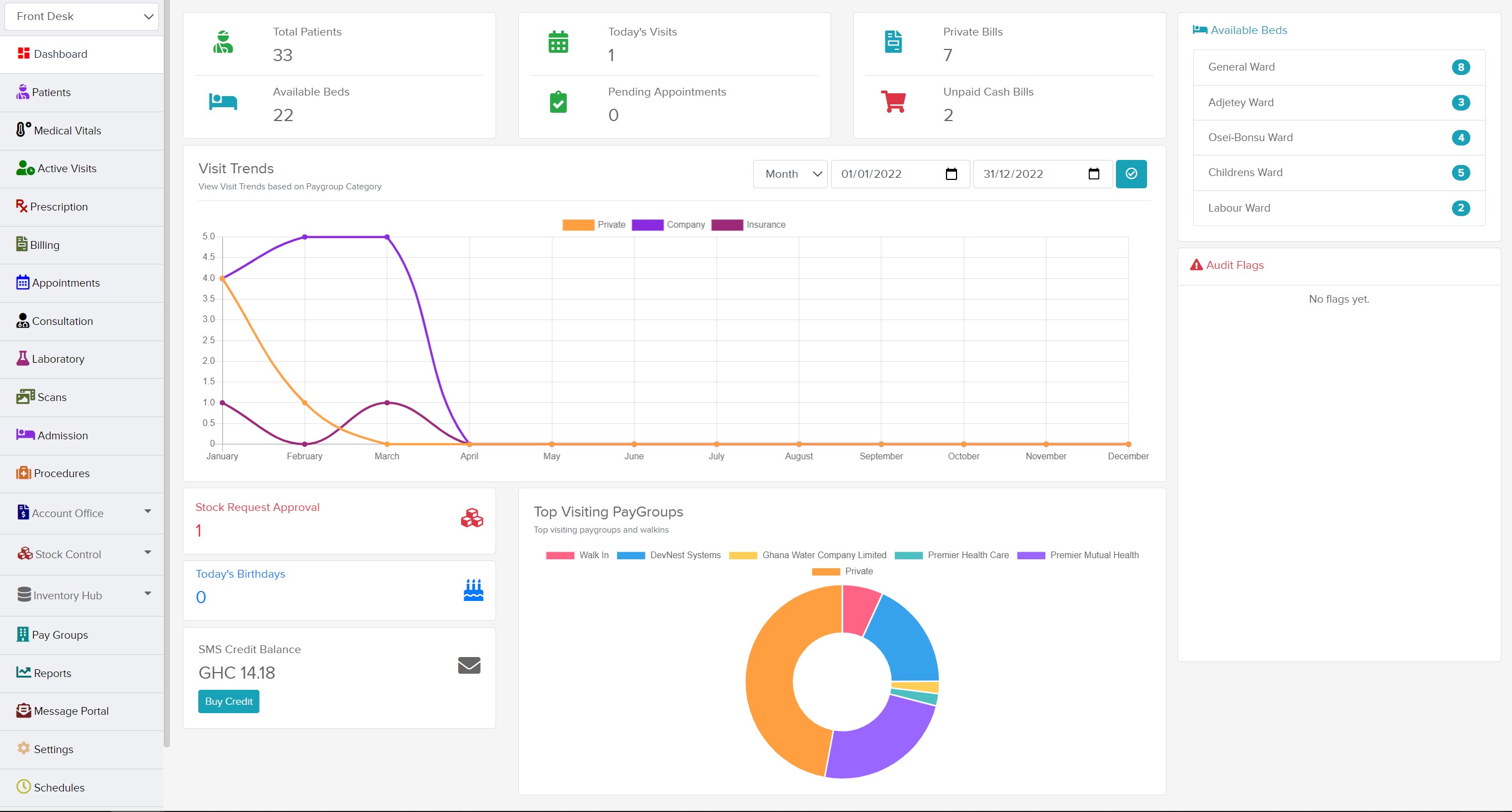This screenshot has height=812, width=1512.
Task: Toggle Premier Health Care legend entry
Action: click(952, 555)
